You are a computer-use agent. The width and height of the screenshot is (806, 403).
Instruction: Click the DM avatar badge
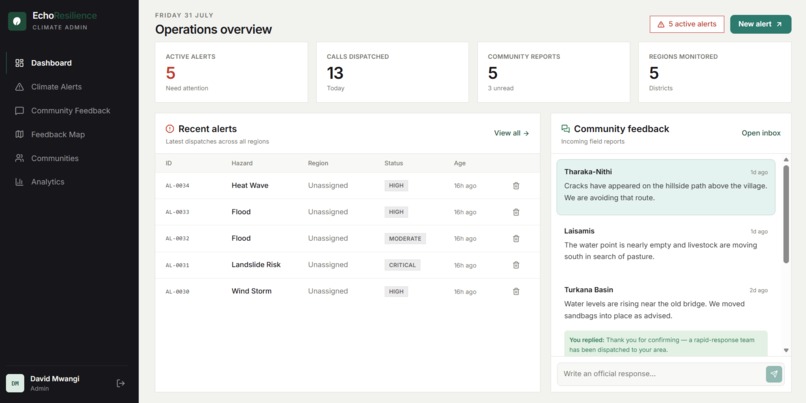(15, 383)
